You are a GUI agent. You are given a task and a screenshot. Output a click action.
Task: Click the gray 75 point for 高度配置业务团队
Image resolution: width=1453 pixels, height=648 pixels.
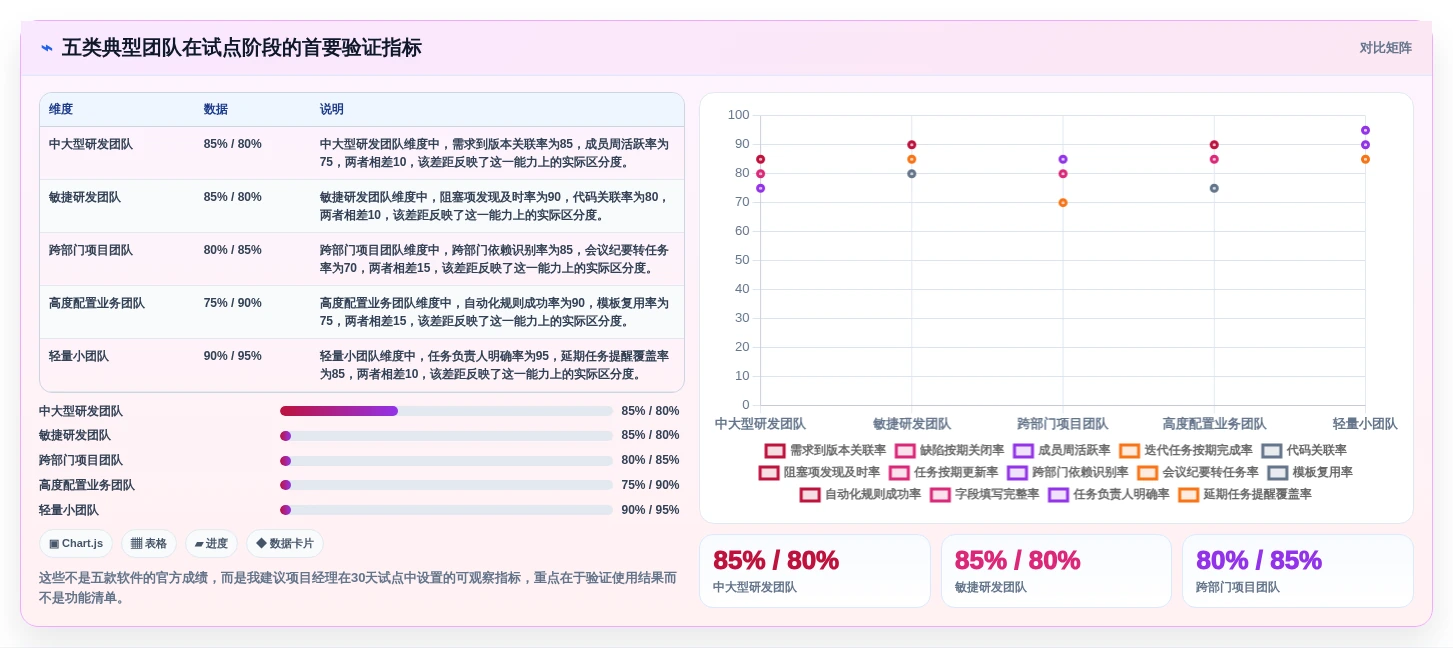pos(1214,188)
